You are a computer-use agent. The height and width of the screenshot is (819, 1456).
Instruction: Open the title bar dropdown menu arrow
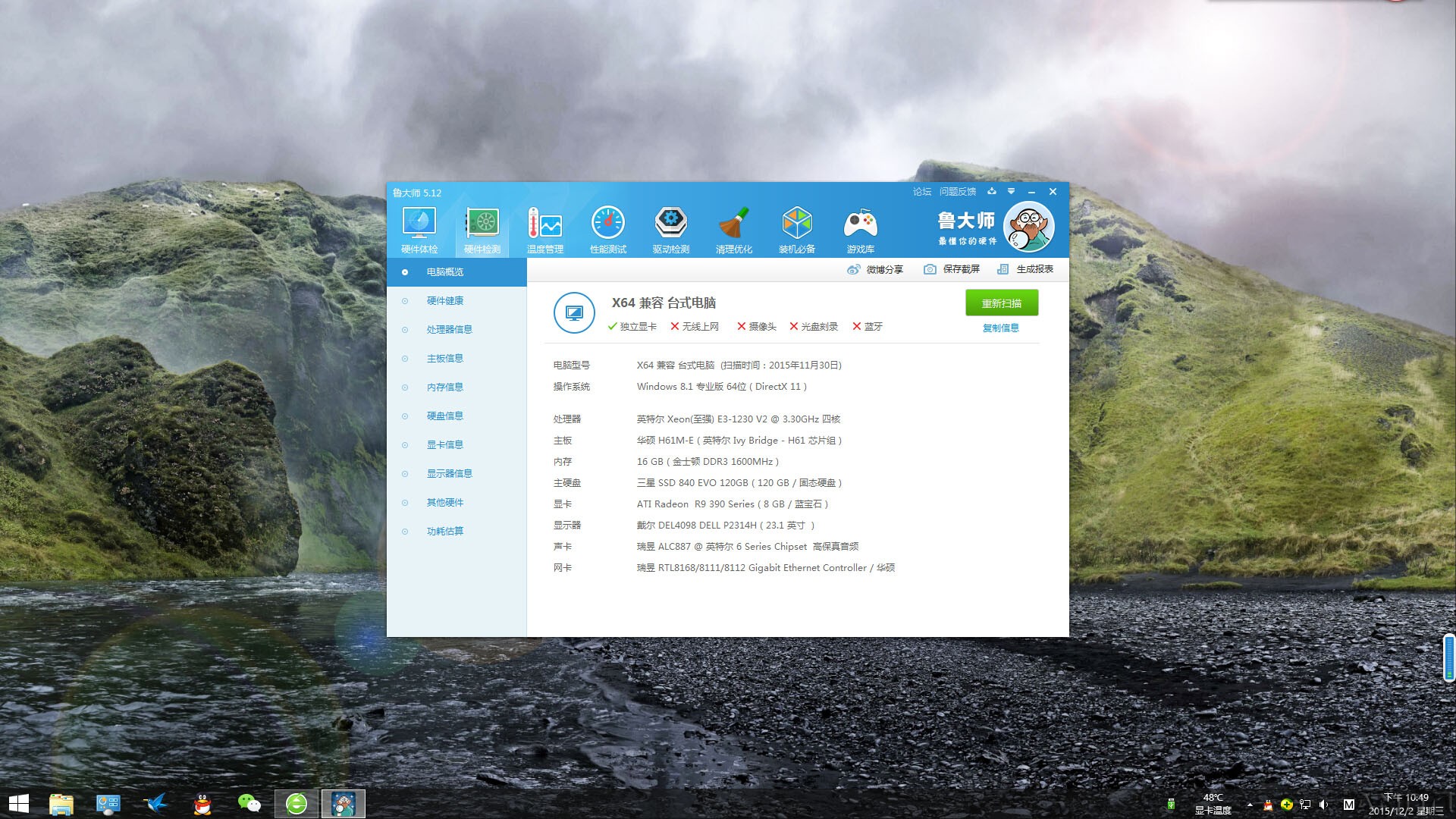click(1011, 192)
